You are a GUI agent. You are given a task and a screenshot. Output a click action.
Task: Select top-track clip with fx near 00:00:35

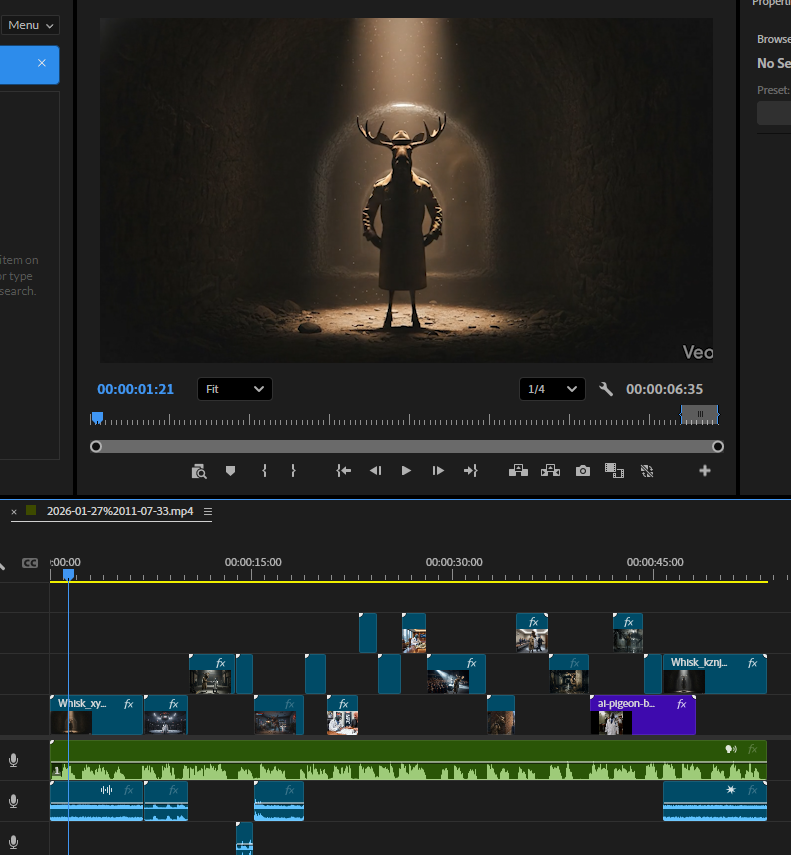pyautogui.click(x=532, y=633)
